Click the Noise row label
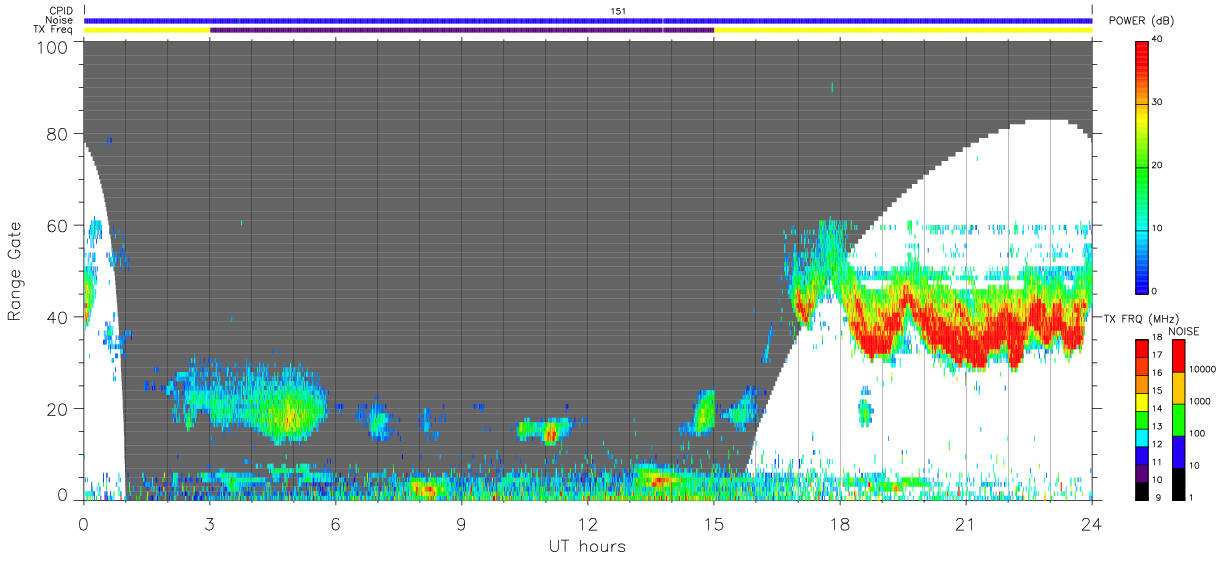This screenshot has width=1228, height=567. coord(60,20)
